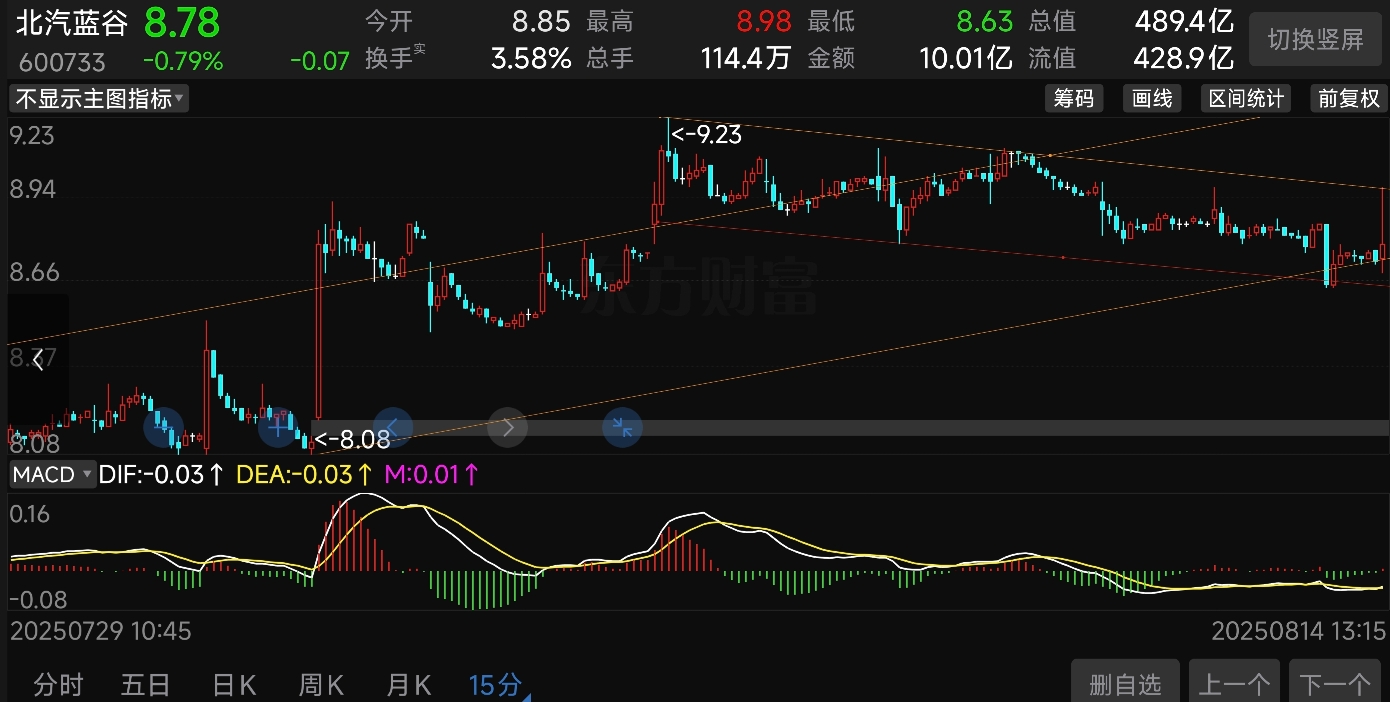
Task: Click the collapse arrows circle icon
Action: 622,428
